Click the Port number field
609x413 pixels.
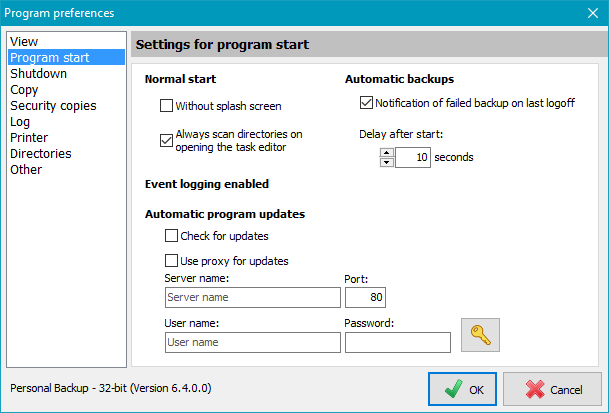[x=365, y=298]
